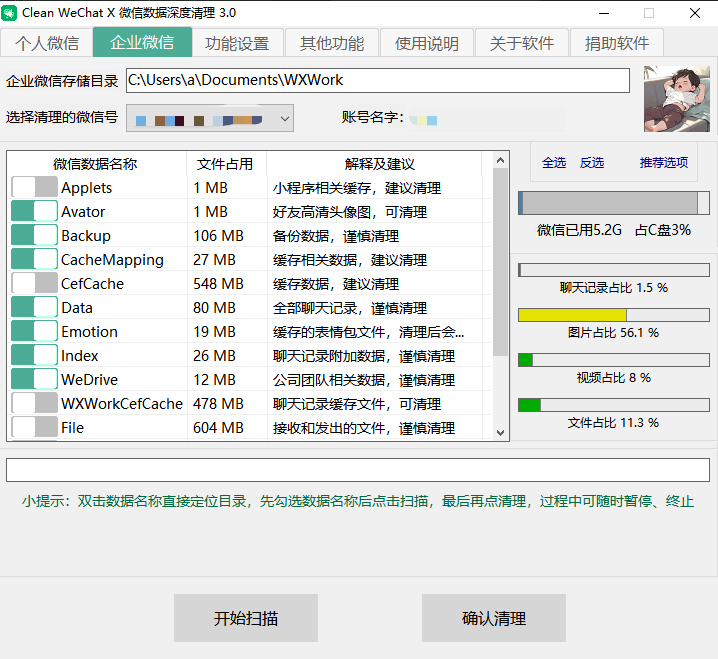Image resolution: width=718 pixels, height=659 pixels.
Task: Click the 反选 link
Action: click(x=592, y=163)
